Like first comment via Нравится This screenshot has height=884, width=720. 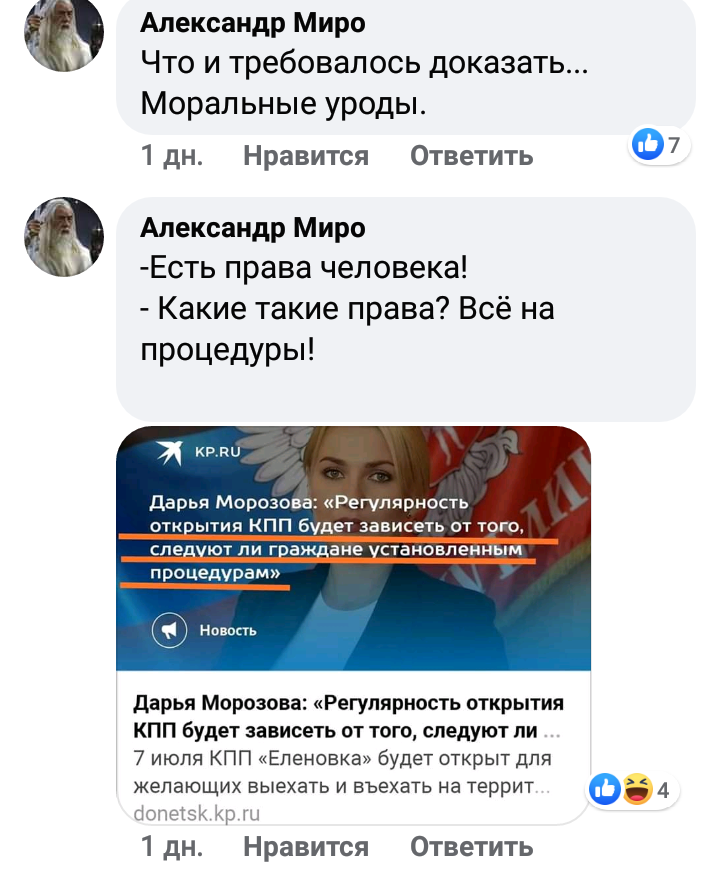pos(306,156)
